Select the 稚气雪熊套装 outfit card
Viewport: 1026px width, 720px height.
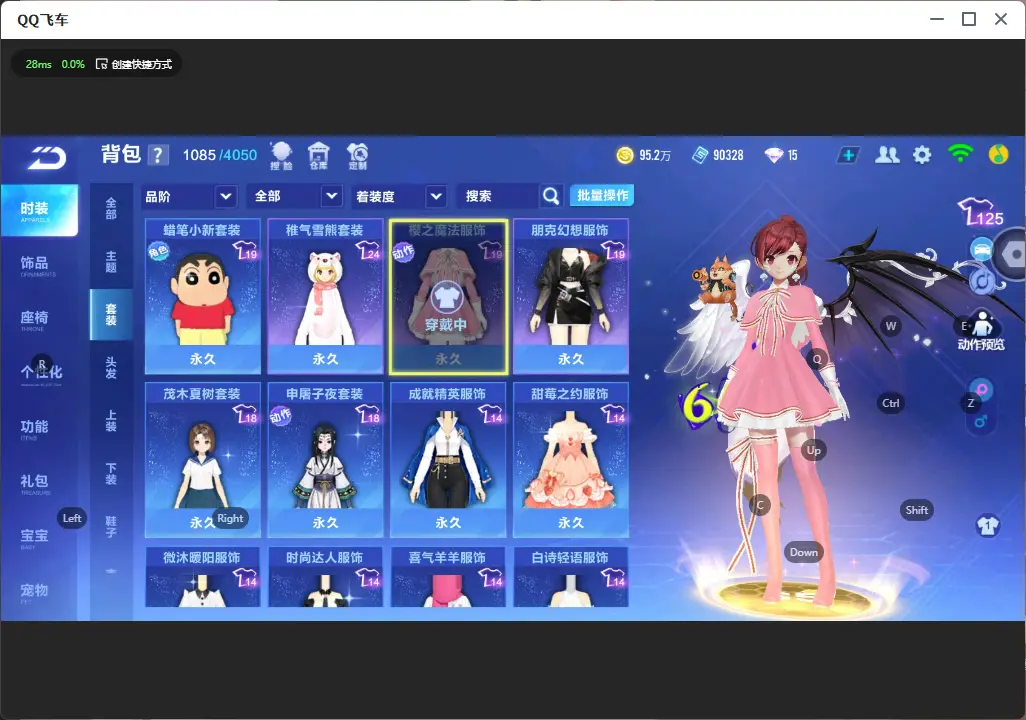pos(325,297)
